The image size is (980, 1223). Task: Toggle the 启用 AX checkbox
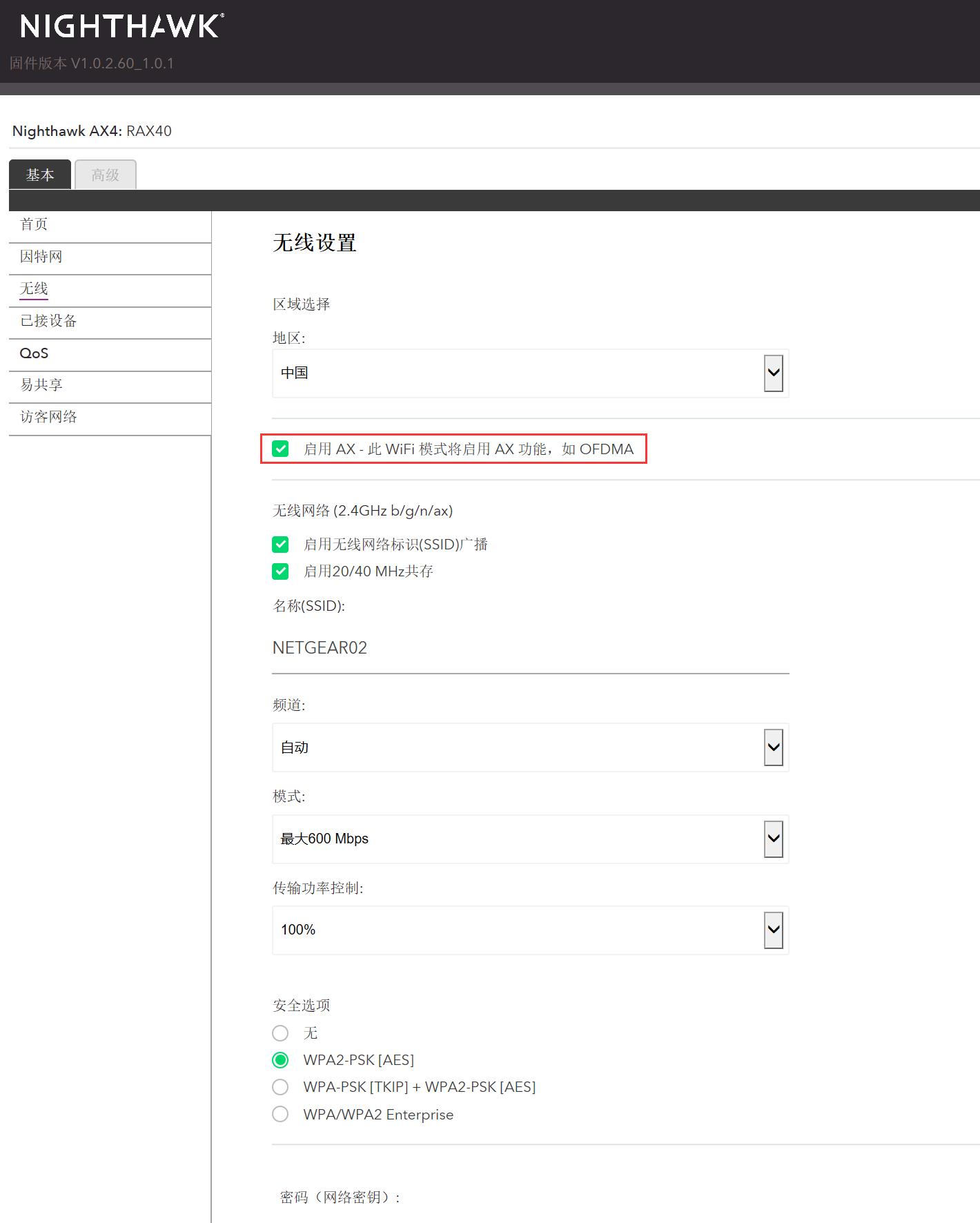click(280, 449)
